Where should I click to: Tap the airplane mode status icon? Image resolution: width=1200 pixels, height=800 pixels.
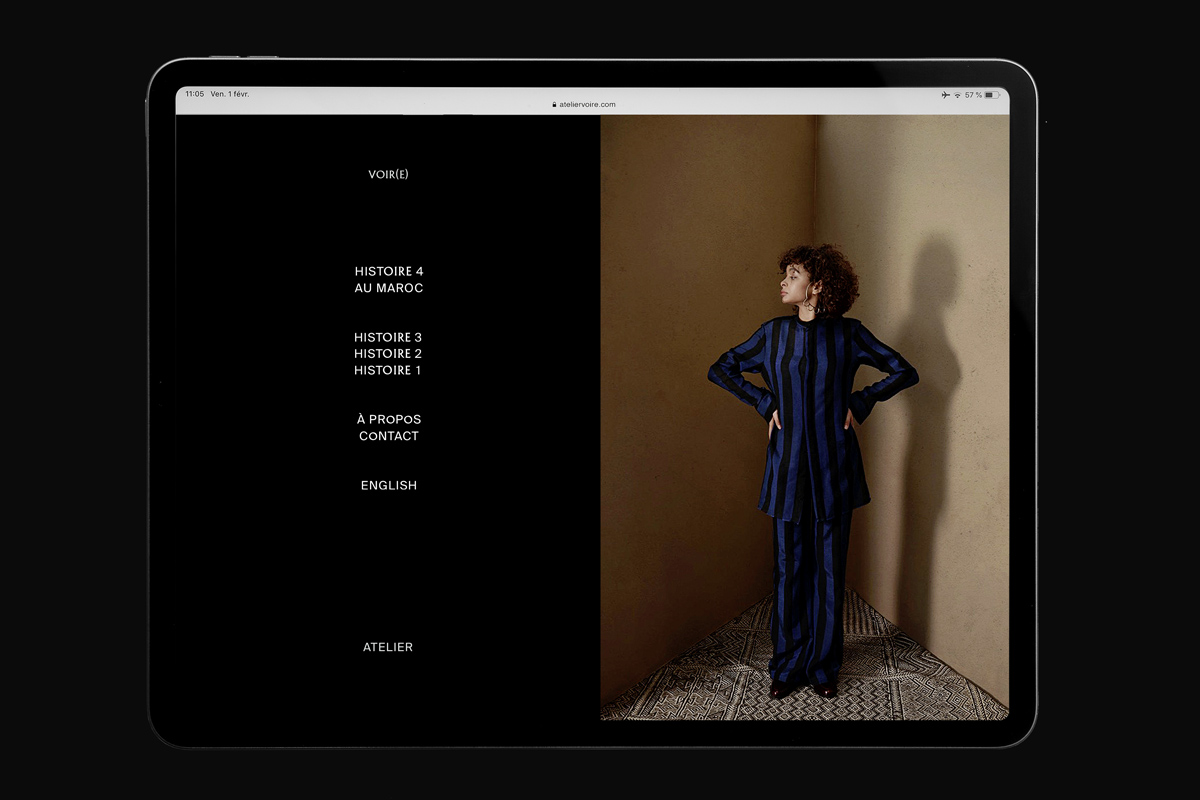pos(945,95)
